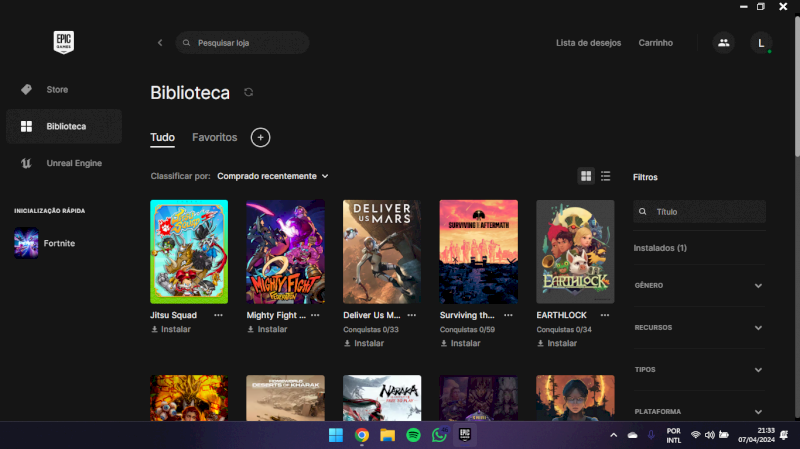Click Conquistas 0/33 under Deliver Us Mars

click(371, 330)
